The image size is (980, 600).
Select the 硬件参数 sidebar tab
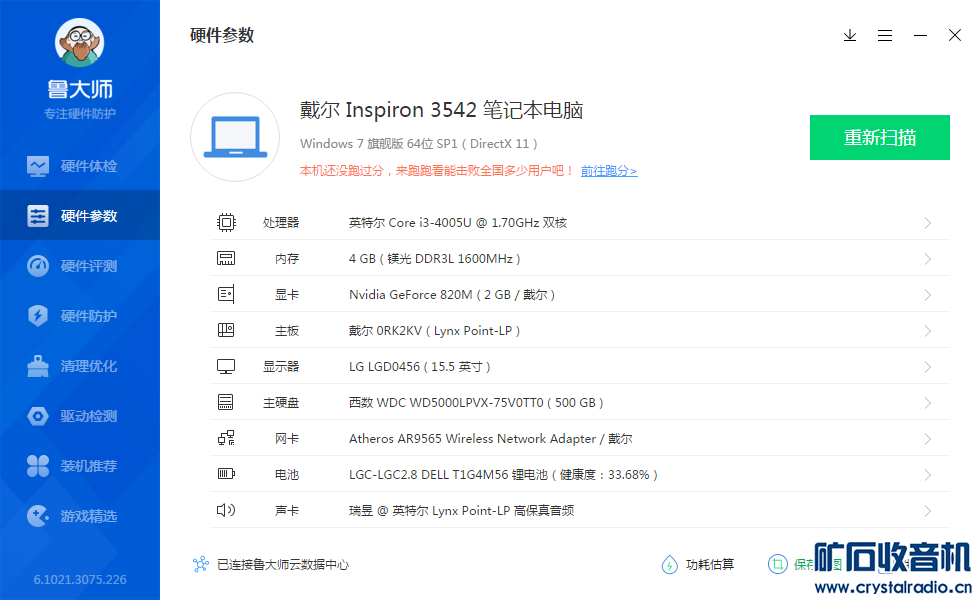pyautogui.click(x=80, y=216)
